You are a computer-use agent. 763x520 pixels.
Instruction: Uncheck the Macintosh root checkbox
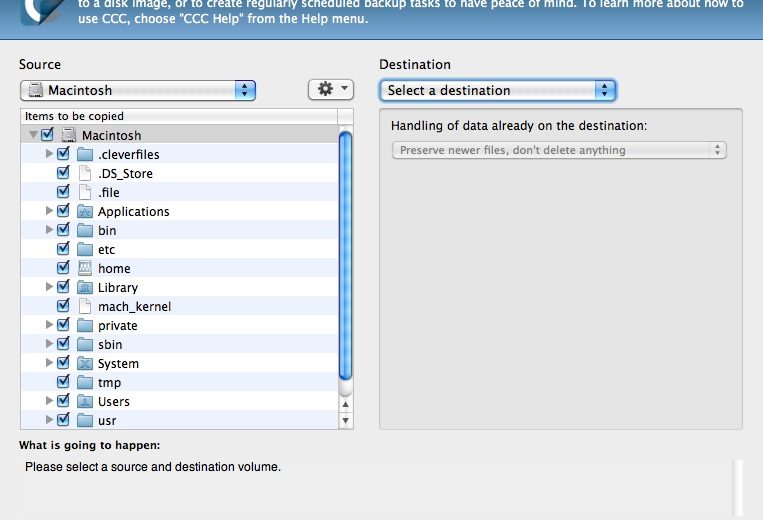[x=47, y=134]
